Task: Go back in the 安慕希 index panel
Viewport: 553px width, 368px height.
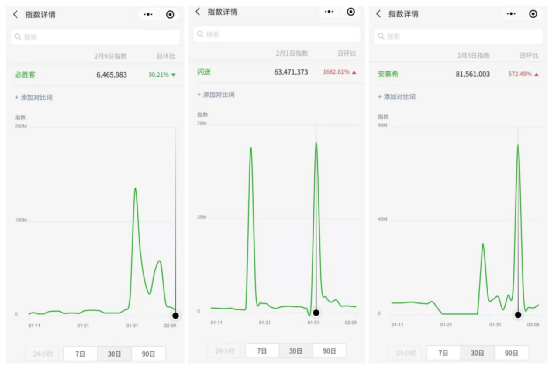Action: click(x=378, y=14)
